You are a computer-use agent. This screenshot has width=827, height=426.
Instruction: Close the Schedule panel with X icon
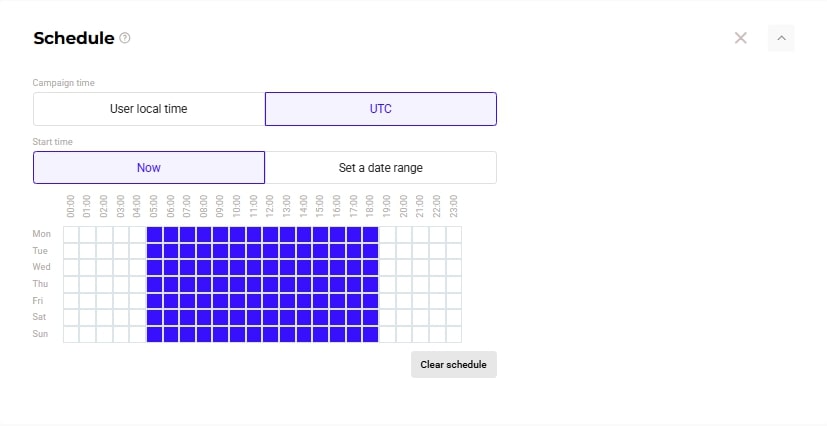pyautogui.click(x=741, y=38)
